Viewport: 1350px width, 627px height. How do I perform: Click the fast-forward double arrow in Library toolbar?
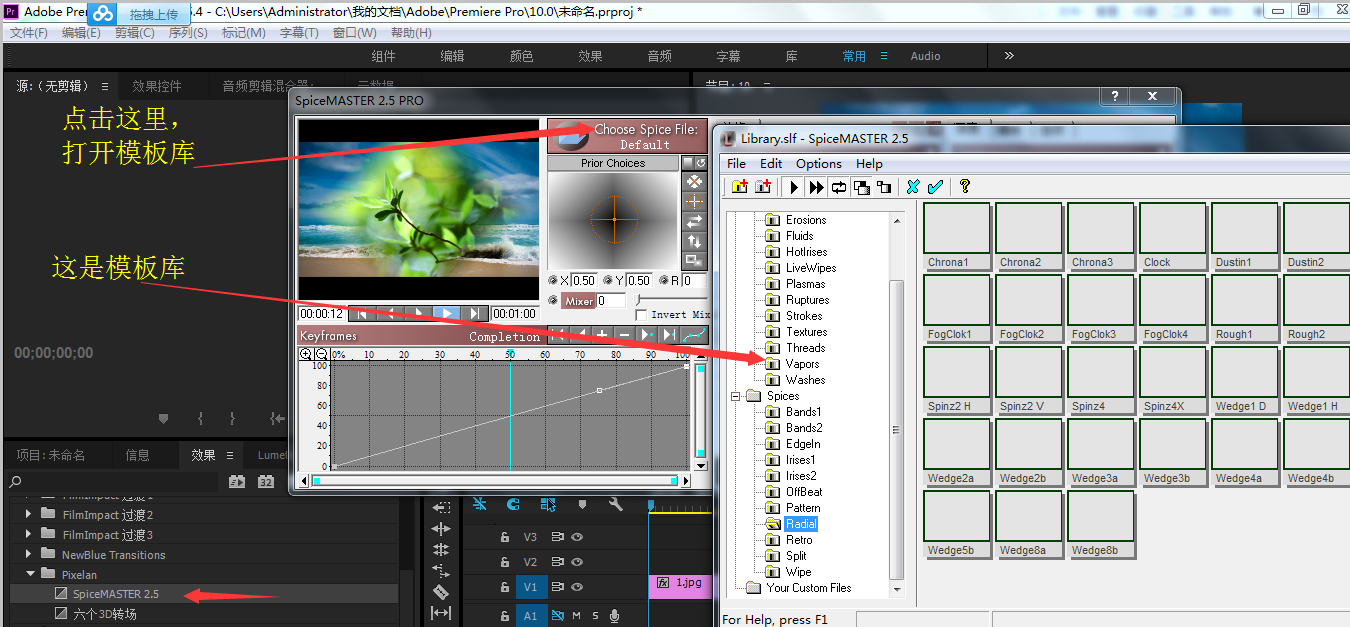[816, 186]
